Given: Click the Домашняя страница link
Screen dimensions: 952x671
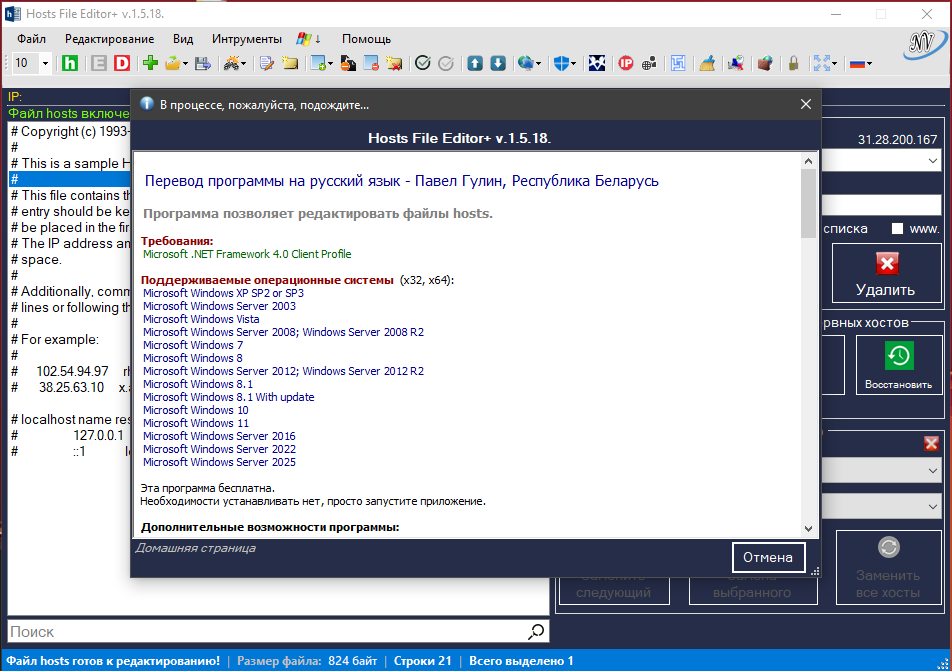Looking at the screenshot, I should [195, 548].
